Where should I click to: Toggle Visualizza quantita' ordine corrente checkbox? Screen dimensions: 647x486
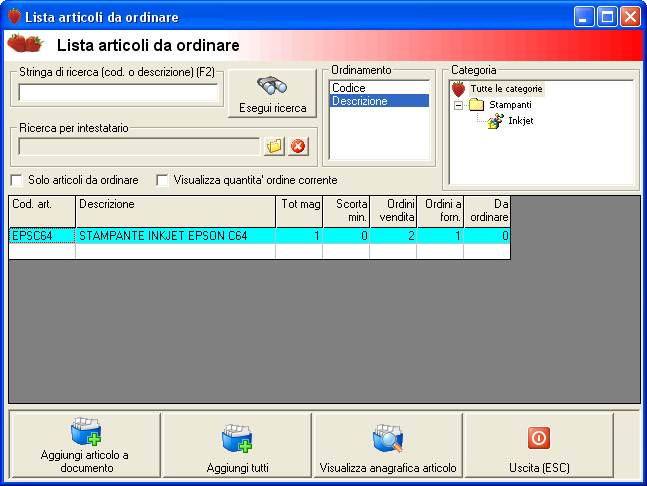[162, 180]
